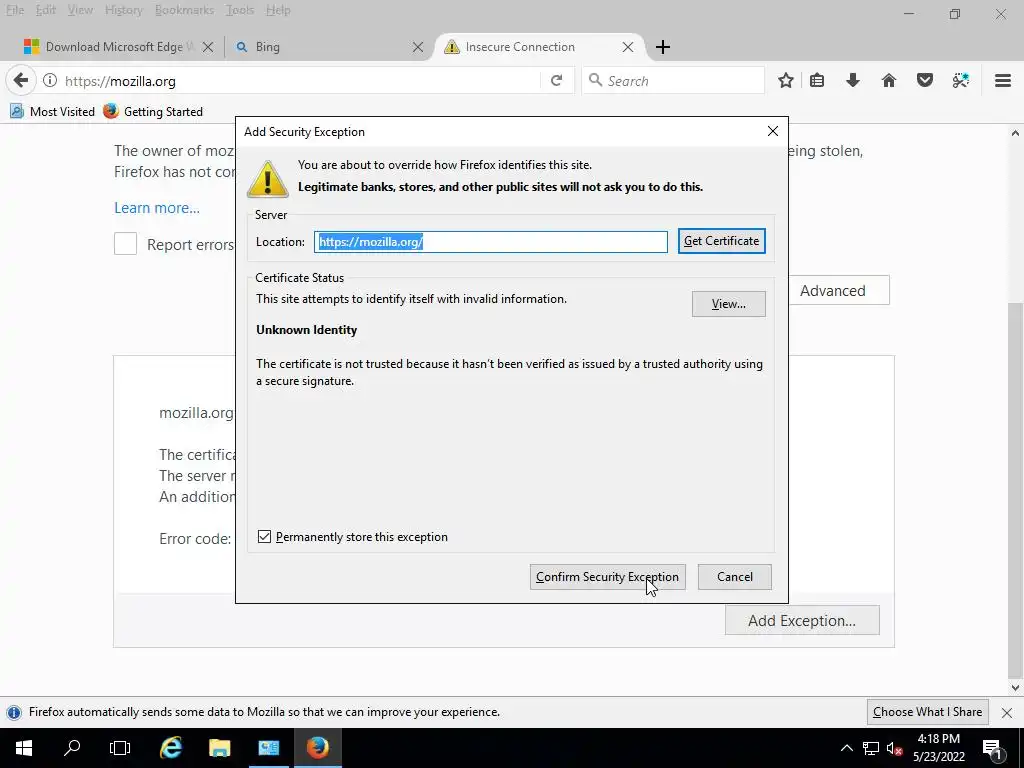Close the Bing tab

(418, 47)
